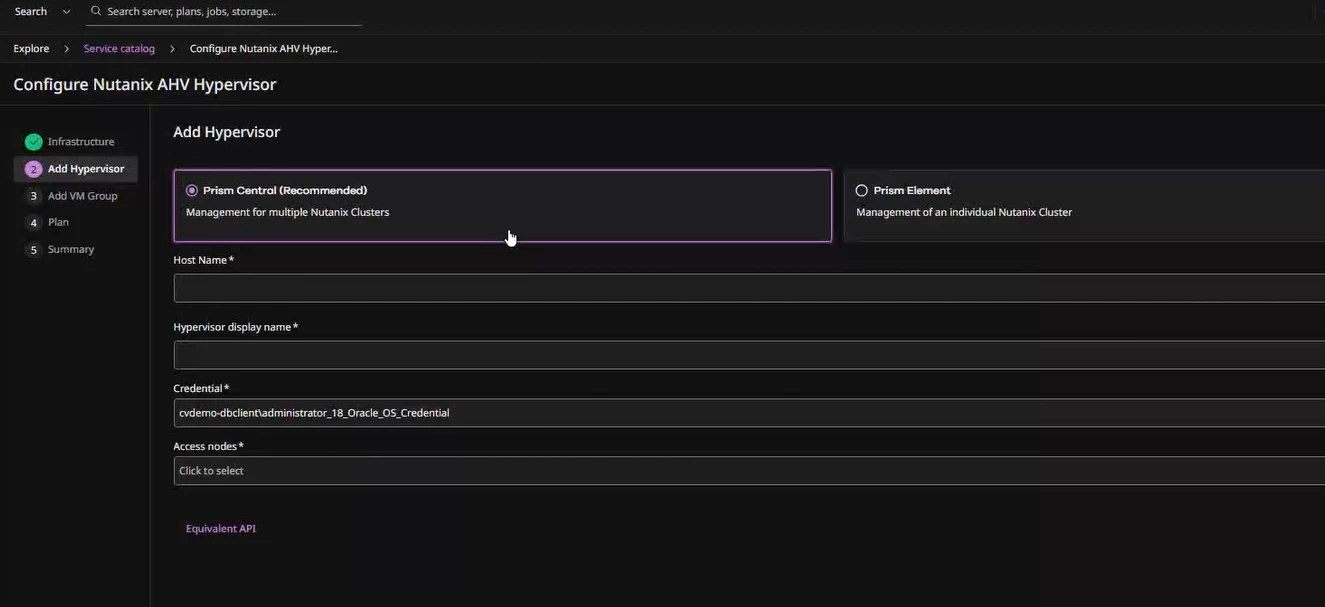
Task: Open the Infrastructure wizard step
Action: (x=81, y=142)
